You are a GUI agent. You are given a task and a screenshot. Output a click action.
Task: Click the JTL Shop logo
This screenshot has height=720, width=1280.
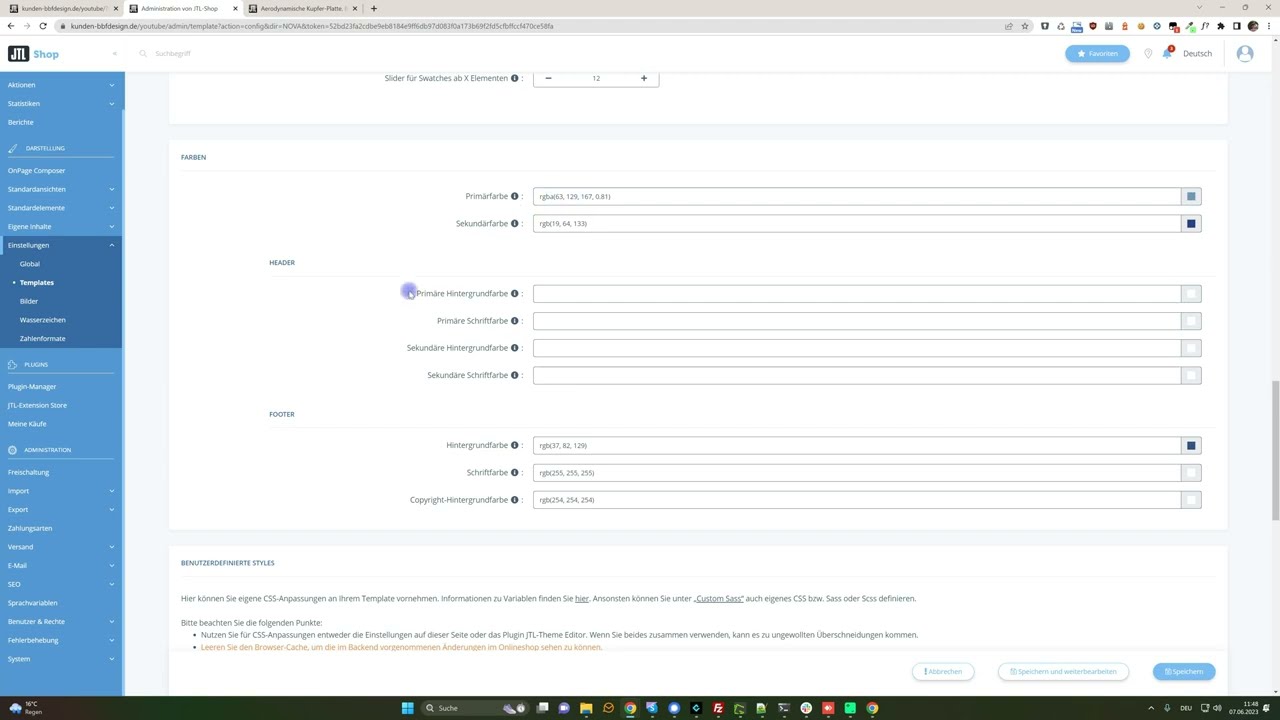pyautogui.click(x=33, y=54)
